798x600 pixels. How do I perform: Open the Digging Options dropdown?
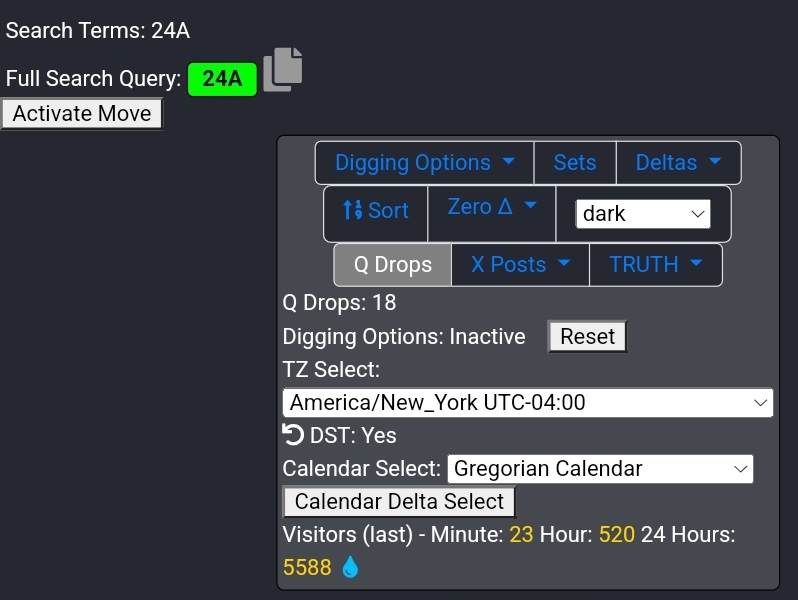pos(424,163)
